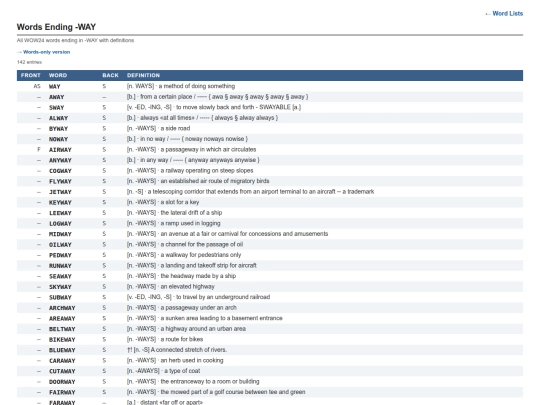The image size is (540, 405).
Task: Click the DEFINITION column header
Action: coord(143,75)
